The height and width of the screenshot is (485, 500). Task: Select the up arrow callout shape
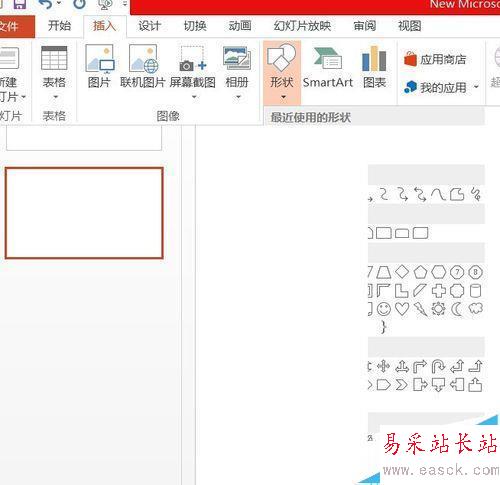(475, 385)
